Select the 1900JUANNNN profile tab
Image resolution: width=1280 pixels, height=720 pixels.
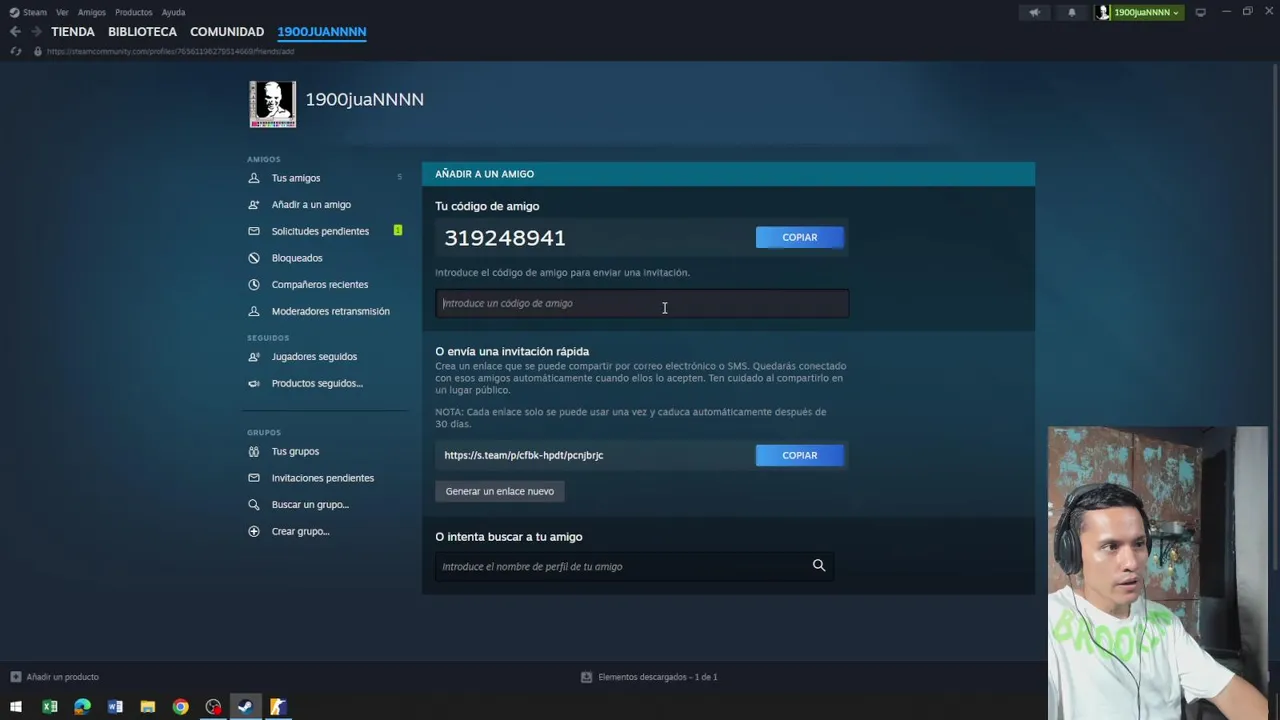point(322,32)
